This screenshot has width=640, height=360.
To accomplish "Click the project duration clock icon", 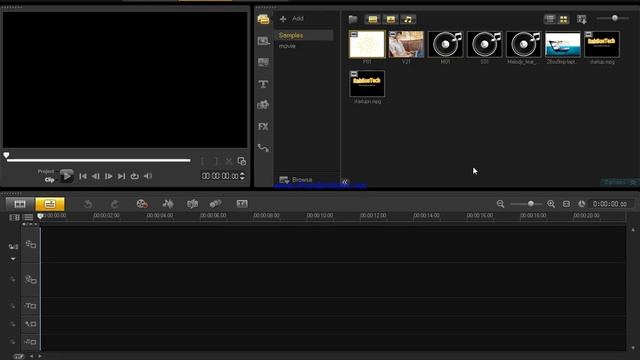I will [x=582, y=204].
